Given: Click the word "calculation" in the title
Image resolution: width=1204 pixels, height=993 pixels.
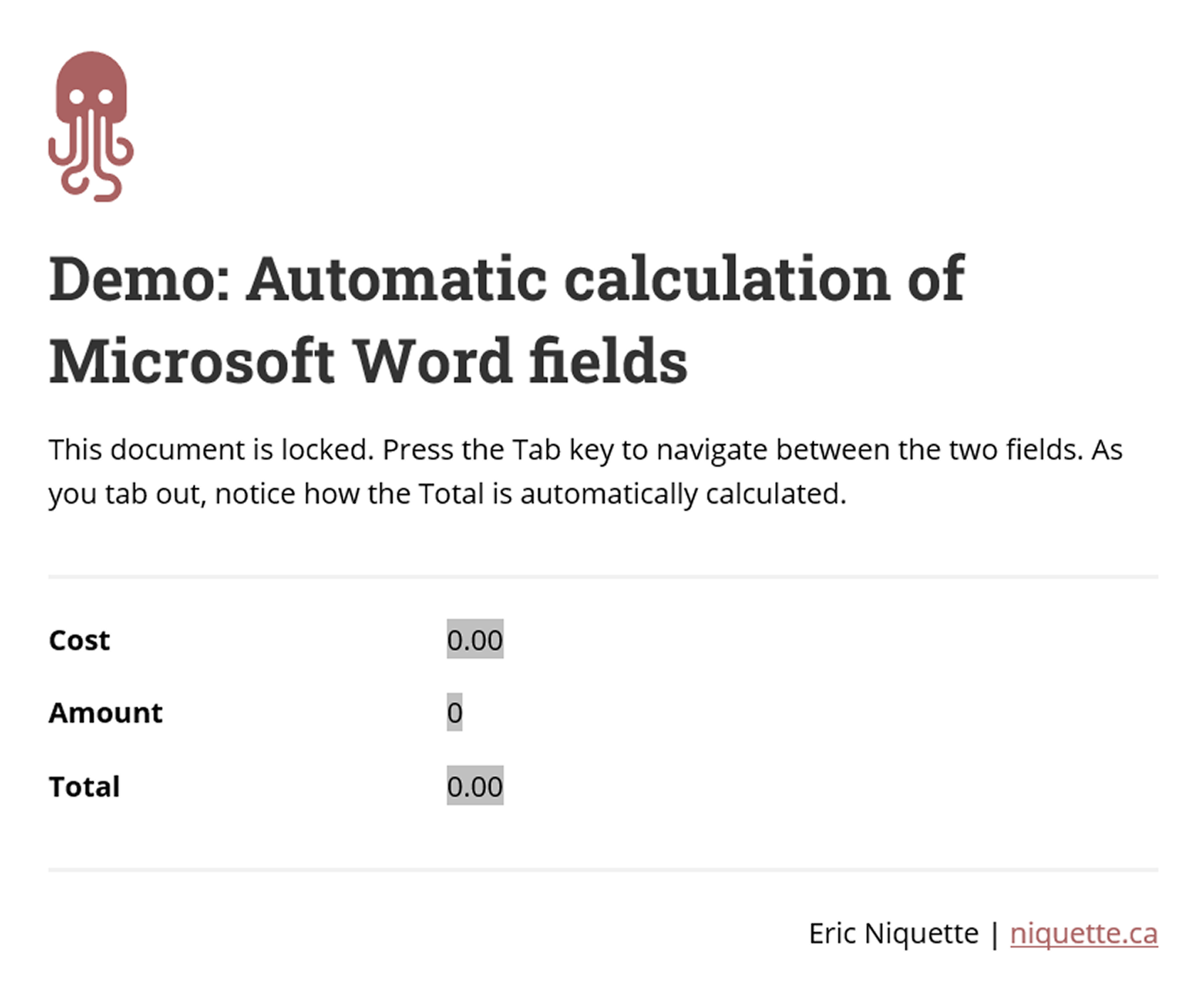Looking at the screenshot, I should [x=727, y=279].
